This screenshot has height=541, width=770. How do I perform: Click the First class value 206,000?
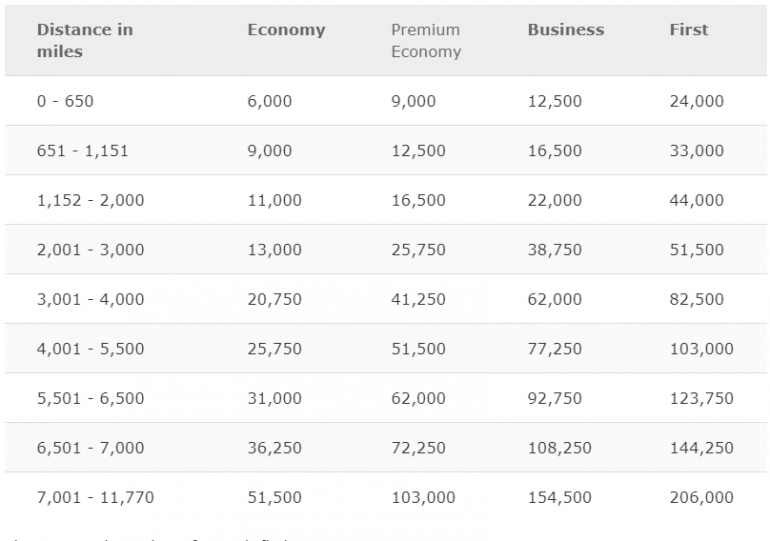(x=701, y=497)
